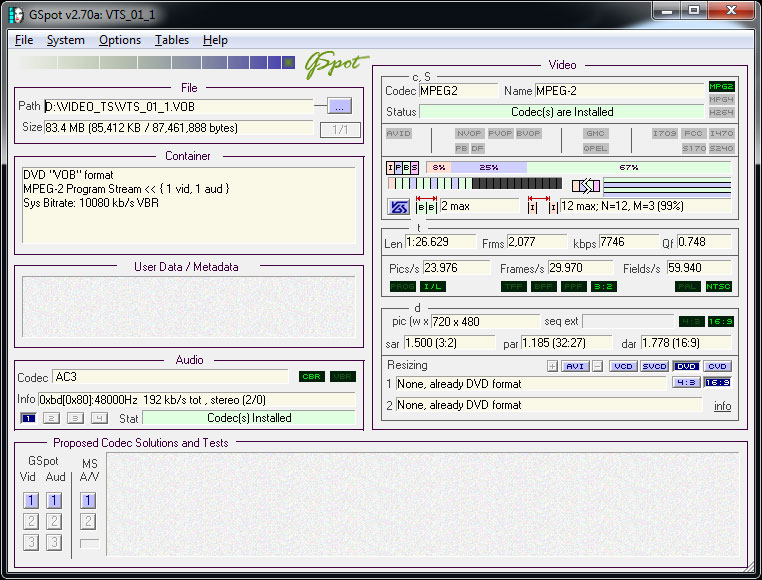762x580 pixels.
Task: Open the System menu
Action: tap(66, 40)
